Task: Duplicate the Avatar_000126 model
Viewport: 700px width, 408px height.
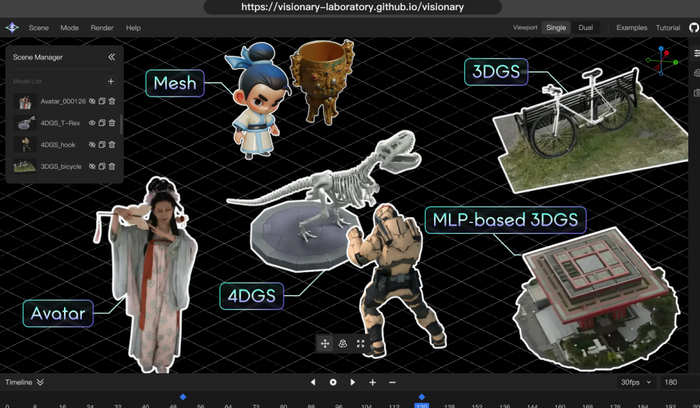Action: [101, 102]
